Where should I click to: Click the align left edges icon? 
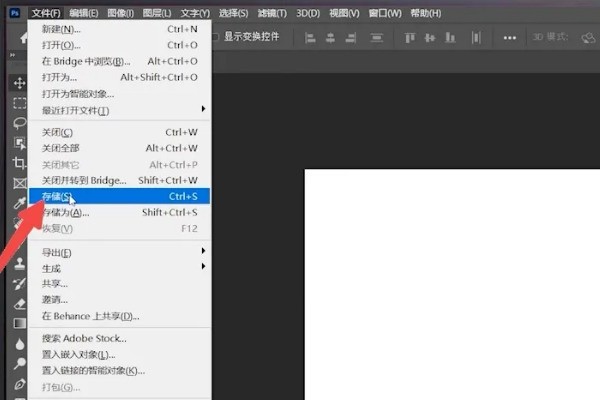pyautogui.click(x=308, y=38)
